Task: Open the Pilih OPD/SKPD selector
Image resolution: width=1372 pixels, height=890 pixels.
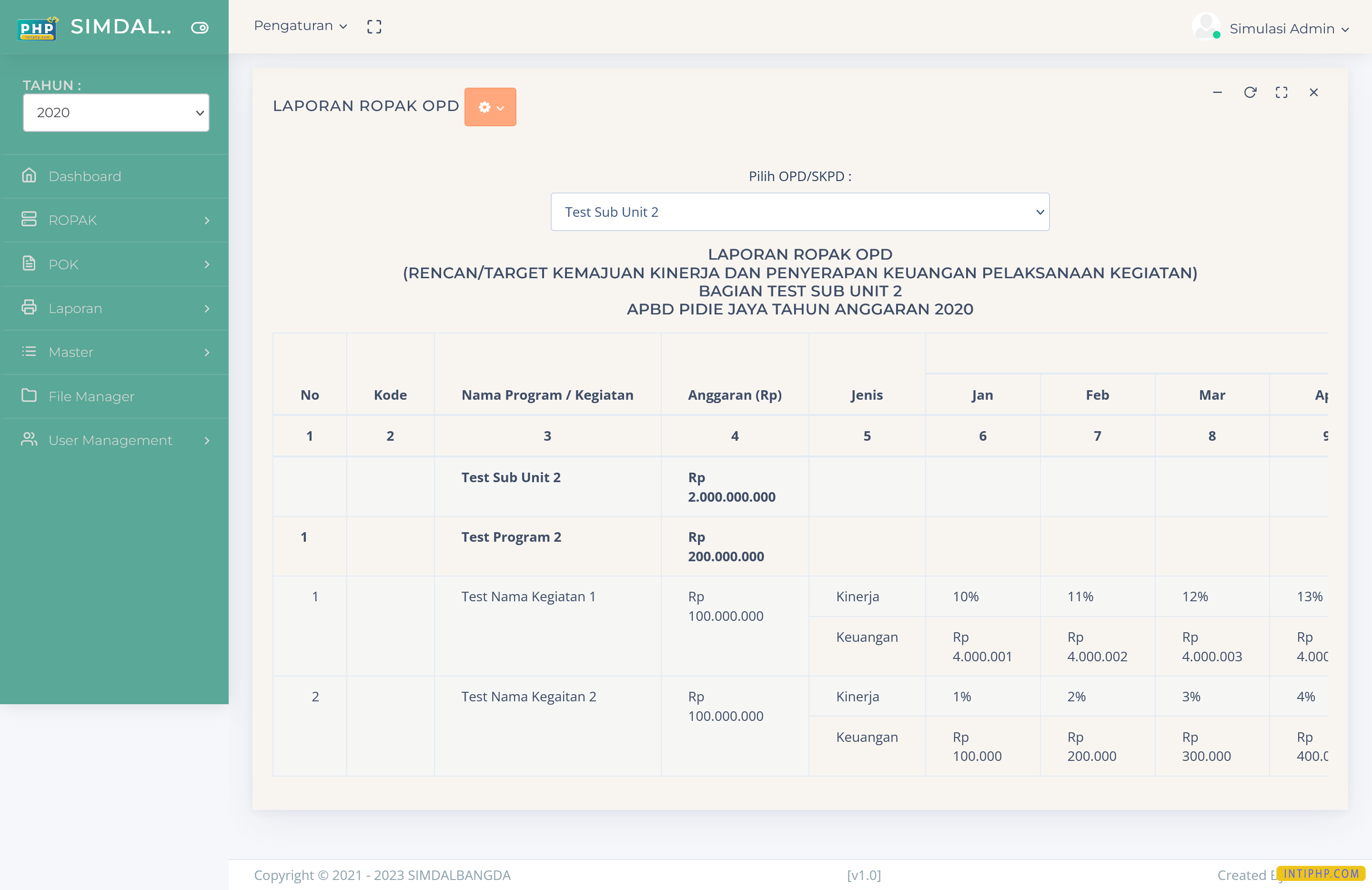Action: [800, 212]
